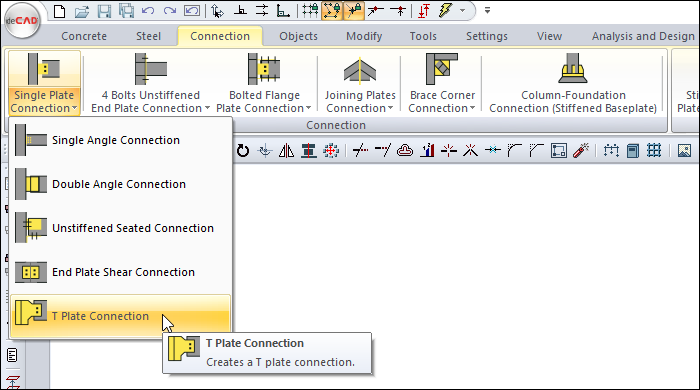Image resolution: width=700 pixels, height=390 pixels.
Task: Expand 4 Bolts Unstiffened End Plate dropdown arrow
Action: coord(207,108)
